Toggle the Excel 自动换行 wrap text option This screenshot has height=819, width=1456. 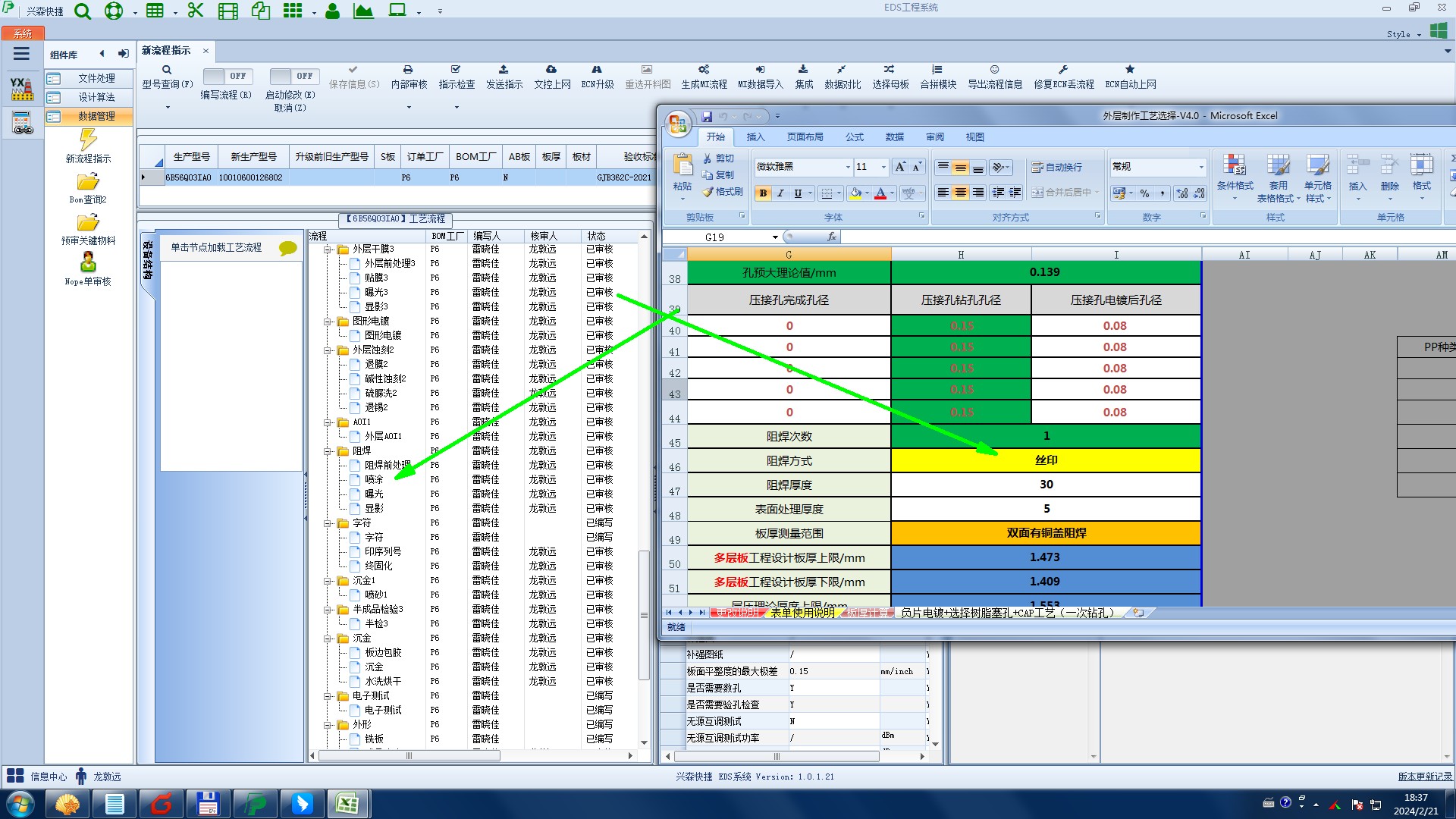coord(1056,167)
